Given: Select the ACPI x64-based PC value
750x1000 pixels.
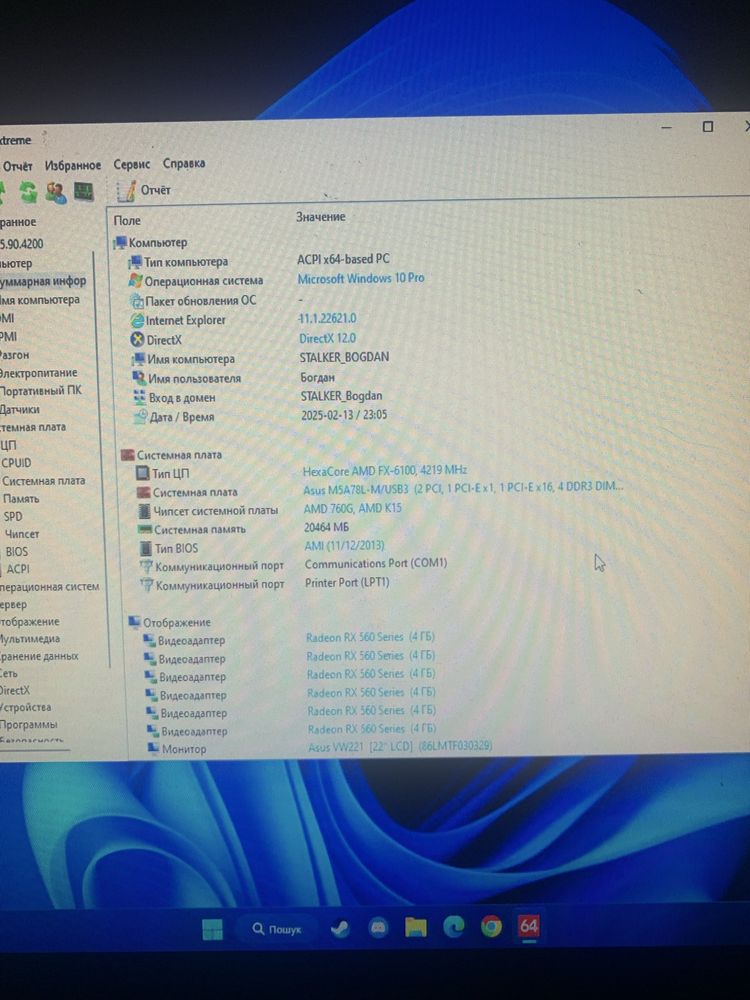Looking at the screenshot, I should (343, 259).
